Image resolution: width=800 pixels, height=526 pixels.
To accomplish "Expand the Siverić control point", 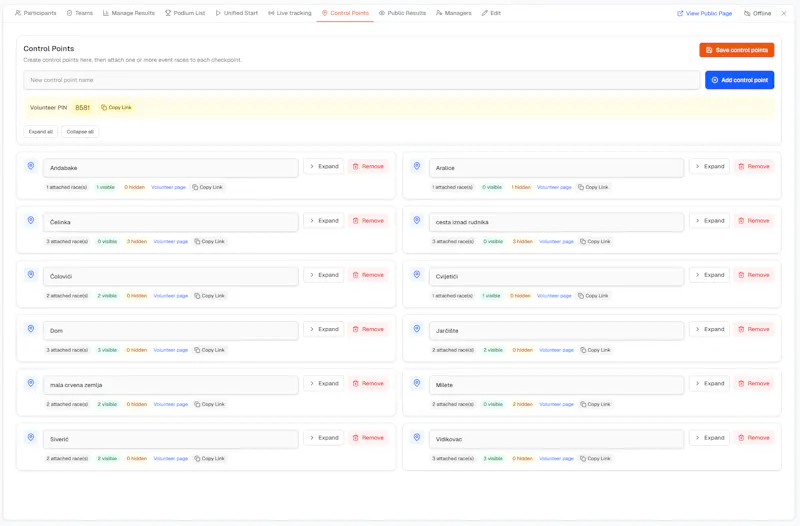I will [324, 438].
